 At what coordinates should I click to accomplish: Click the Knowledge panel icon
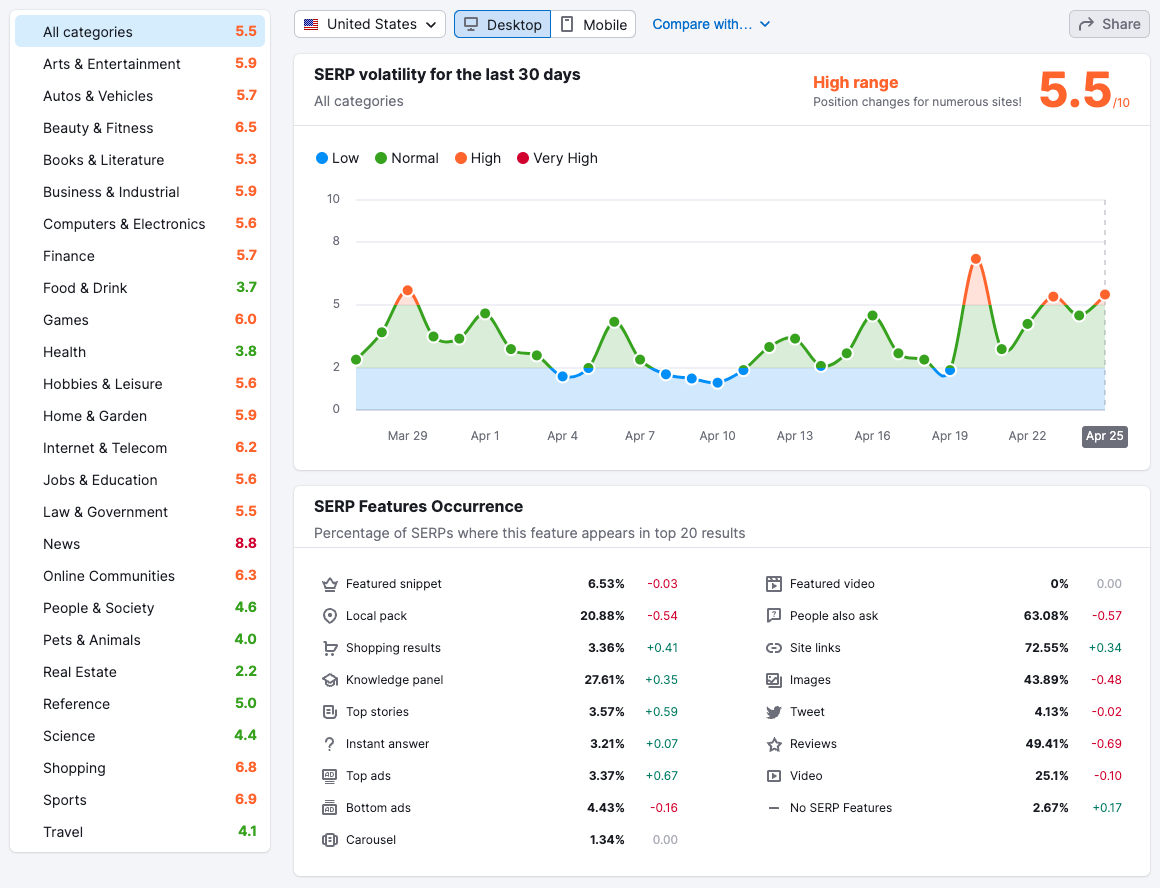pyautogui.click(x=330, y=679)
